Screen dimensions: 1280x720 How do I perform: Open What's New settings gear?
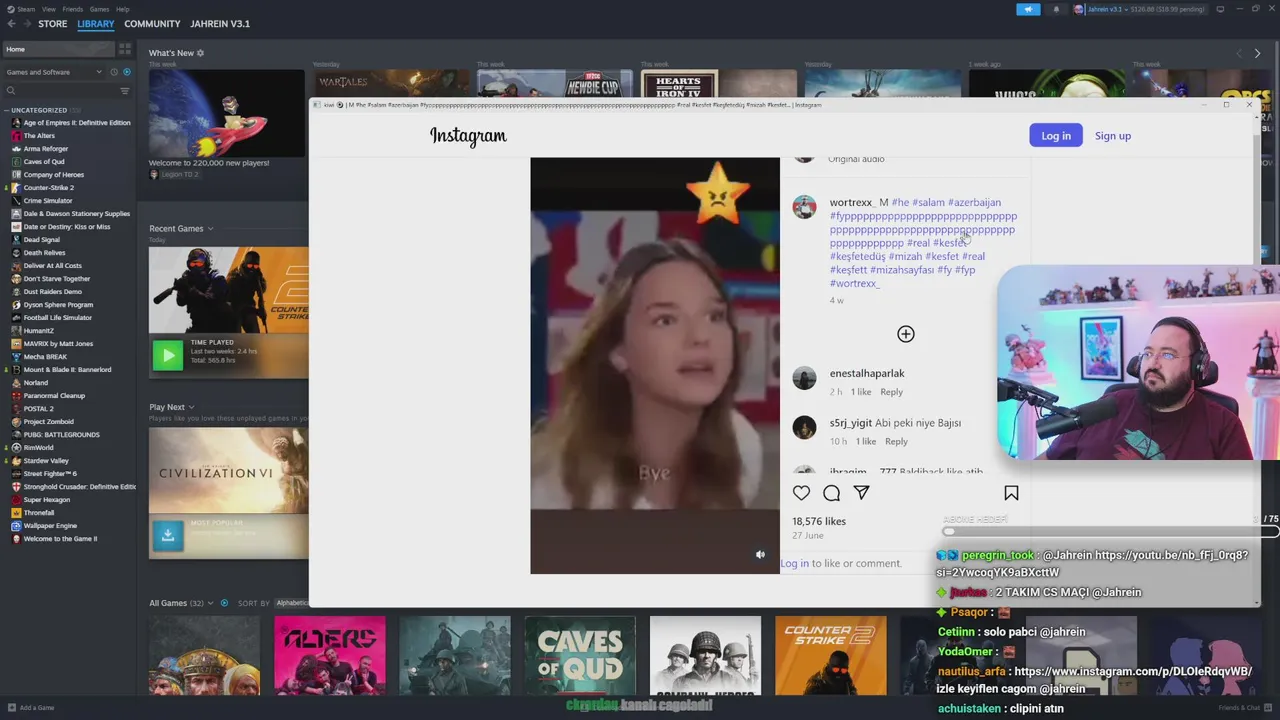[x=200, y=53]
